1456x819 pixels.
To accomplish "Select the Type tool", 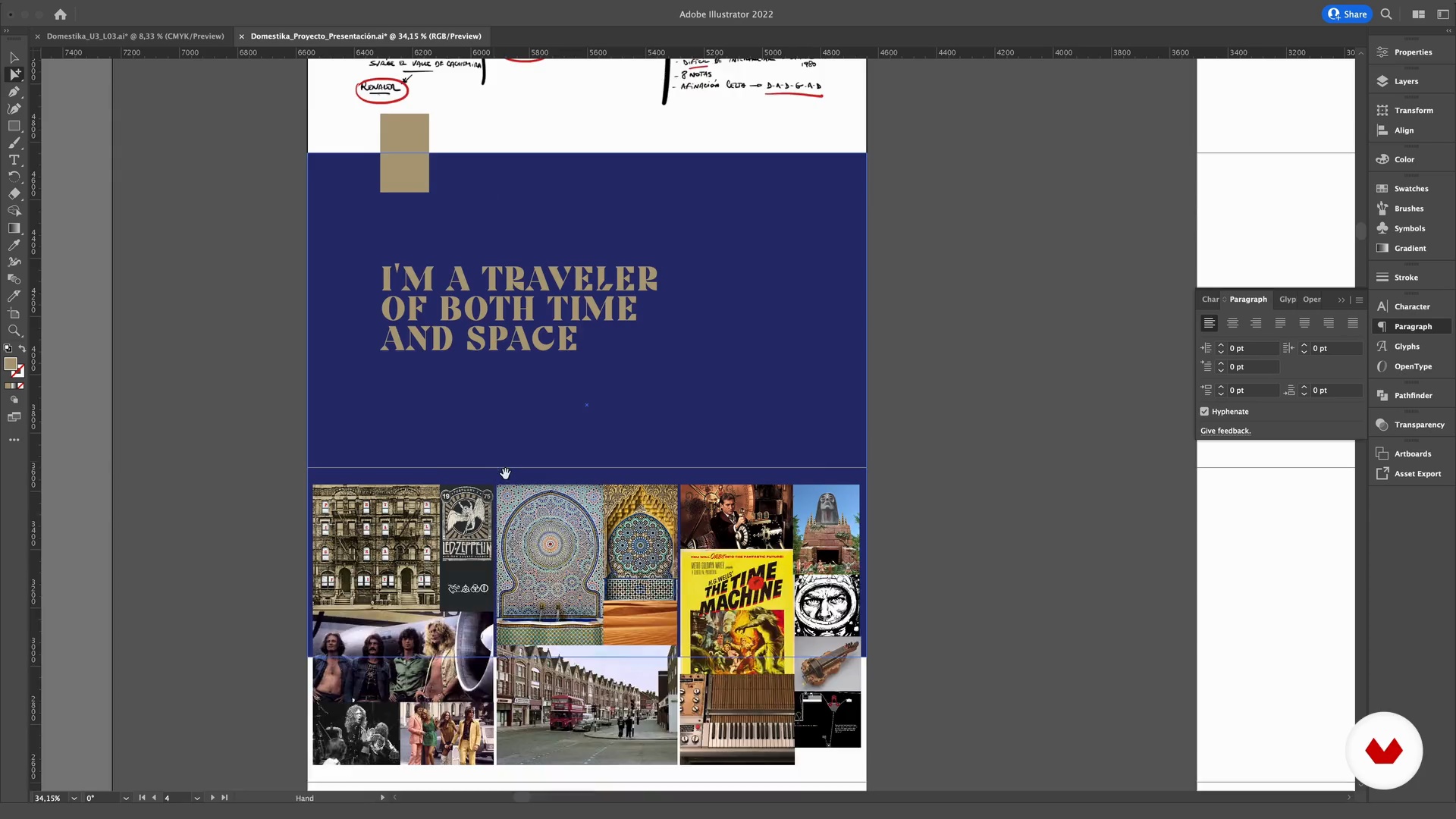I will click(14, 160).
